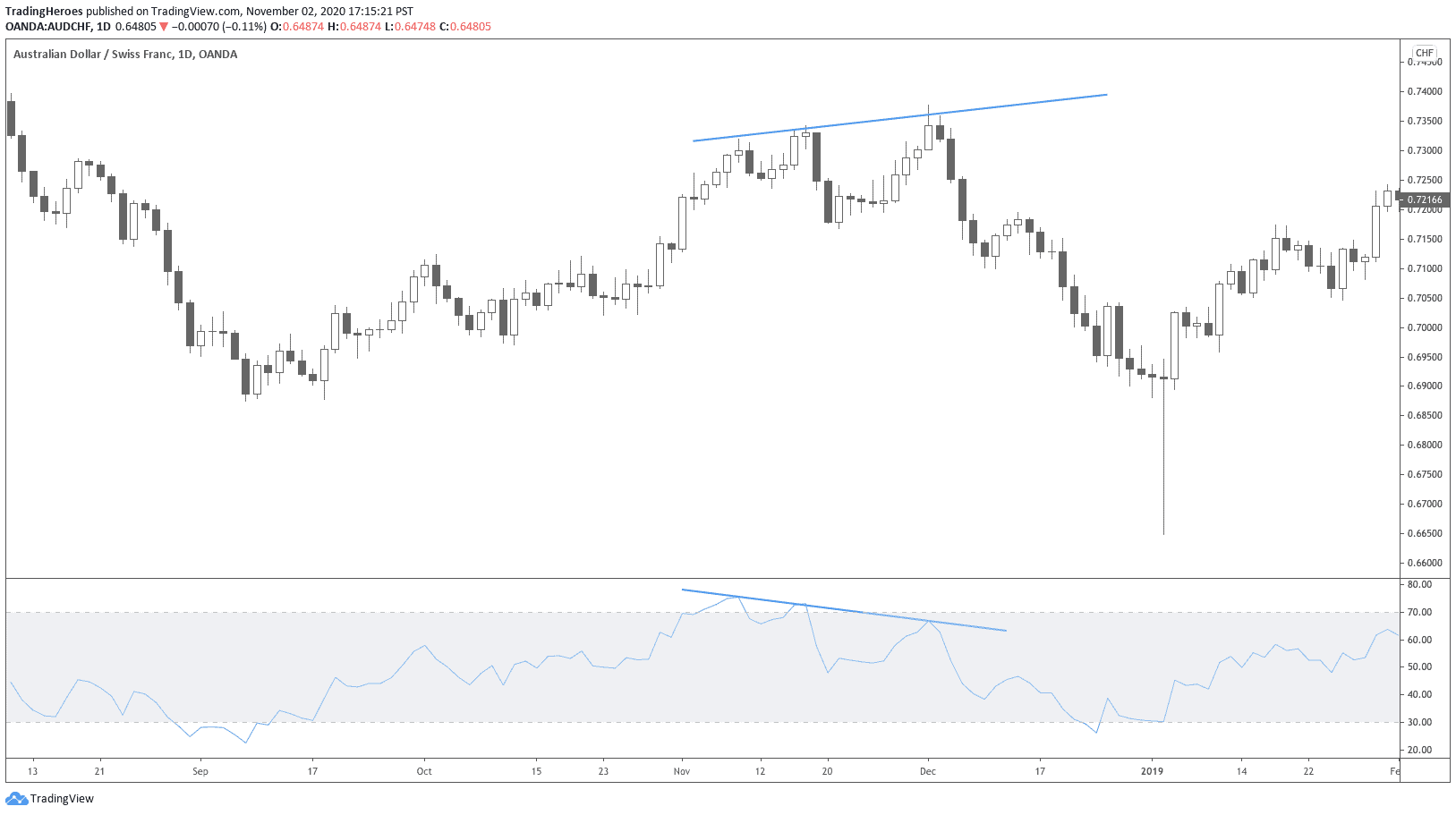Viewport: 1456px width, 815px height.
Task: Click the 12 date label on time axis
Action: [x=760, y=771]
